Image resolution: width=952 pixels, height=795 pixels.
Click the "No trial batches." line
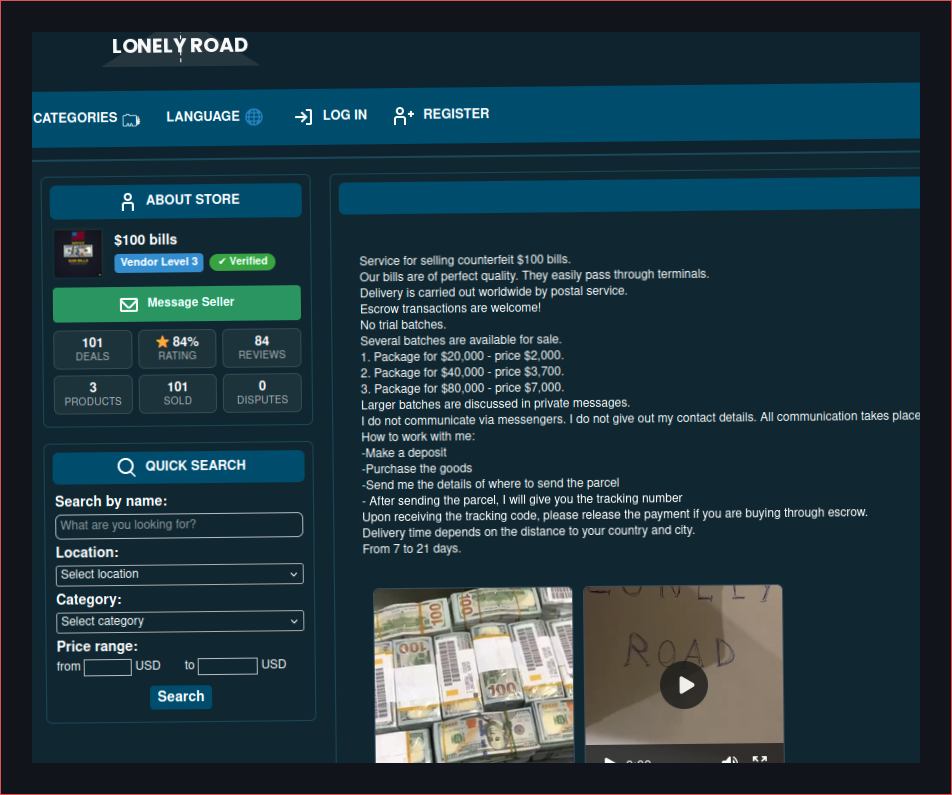click(403, 325)
